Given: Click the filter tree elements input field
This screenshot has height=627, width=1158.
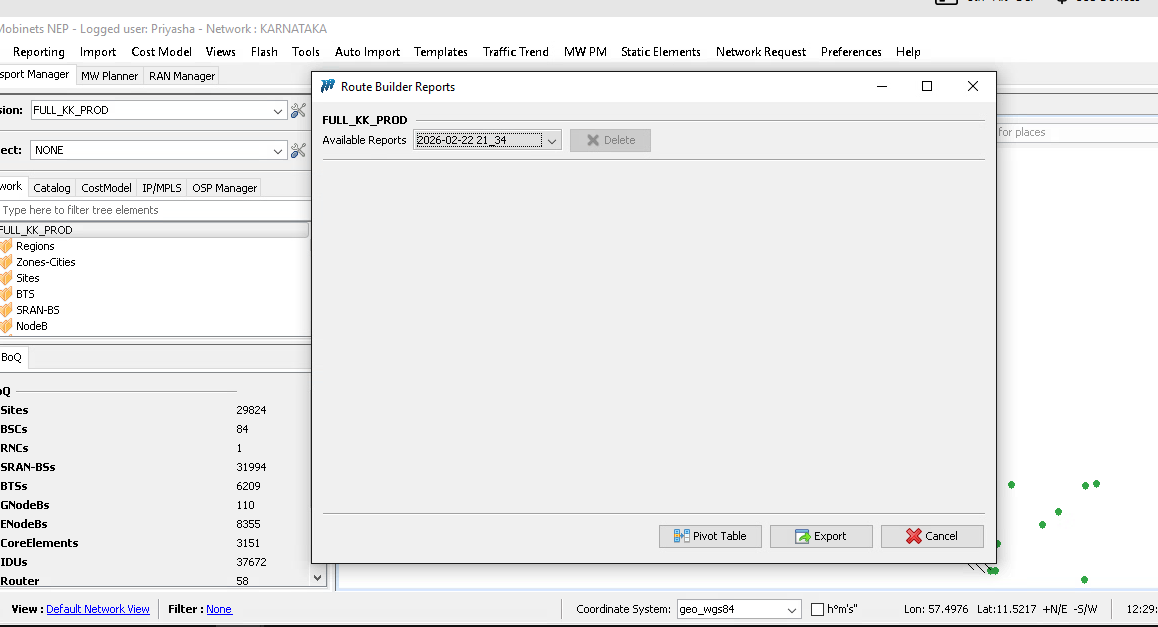Looking at the screenshot, I should point(155,210).
